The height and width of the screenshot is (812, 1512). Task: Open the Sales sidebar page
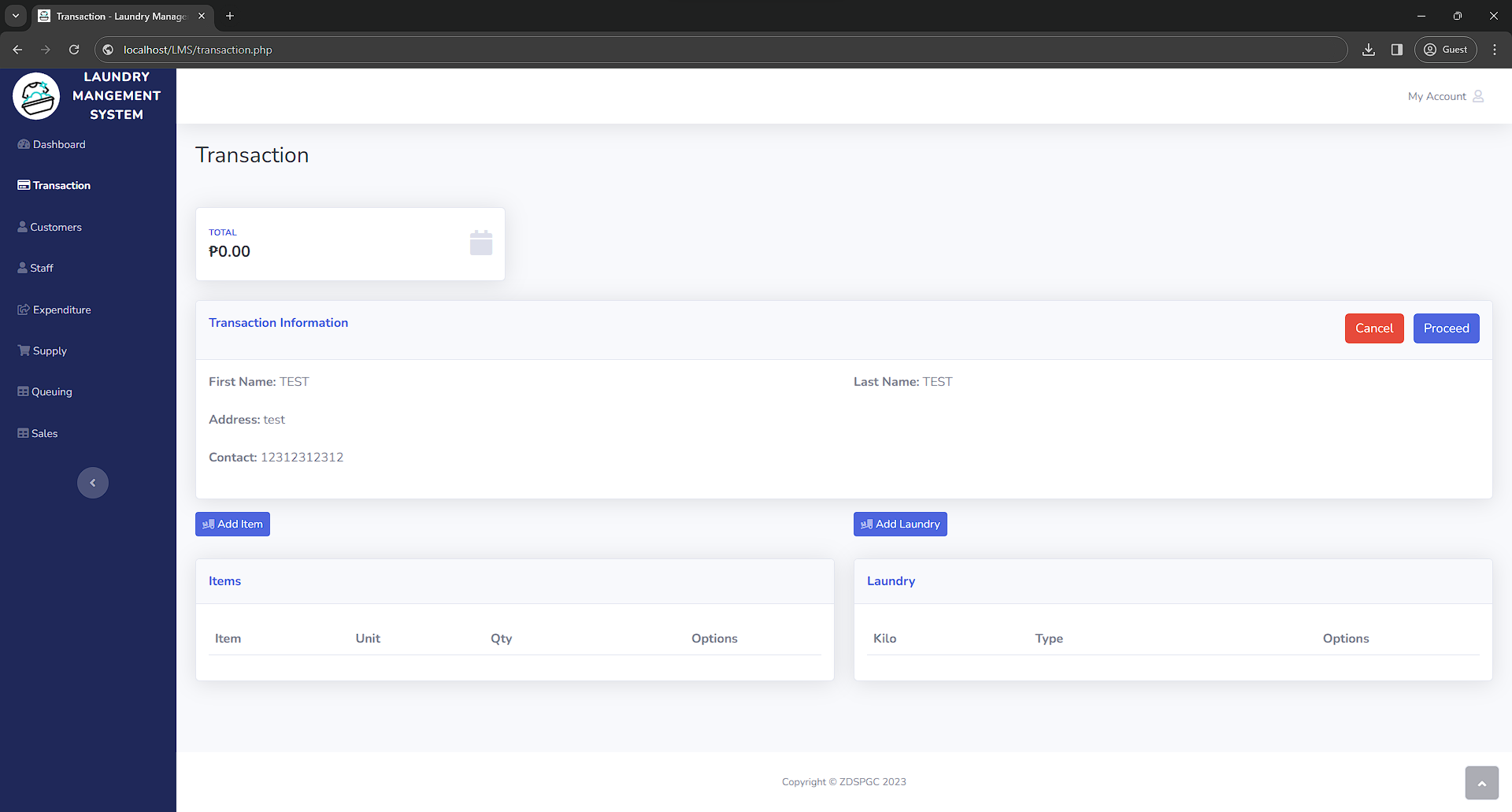(x=38, y=433)
